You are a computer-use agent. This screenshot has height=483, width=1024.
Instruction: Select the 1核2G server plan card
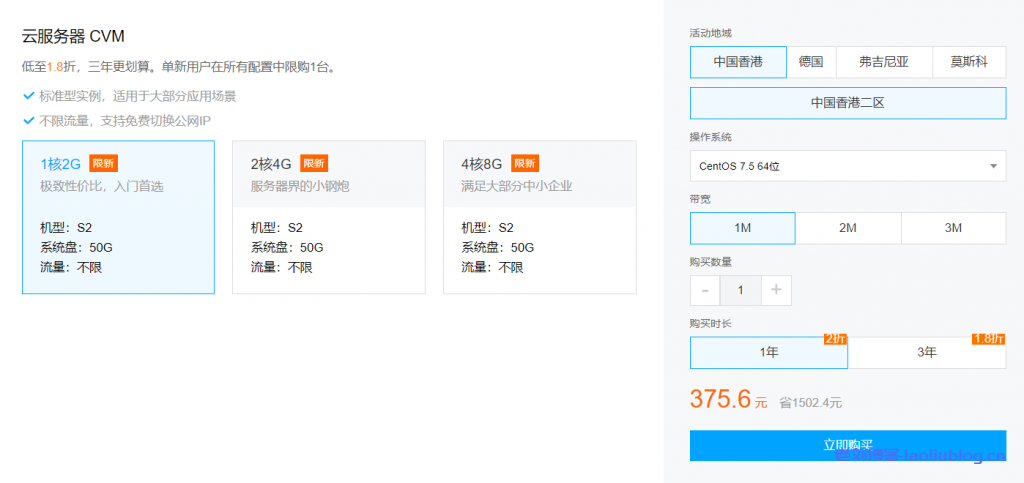pos(118,217)
